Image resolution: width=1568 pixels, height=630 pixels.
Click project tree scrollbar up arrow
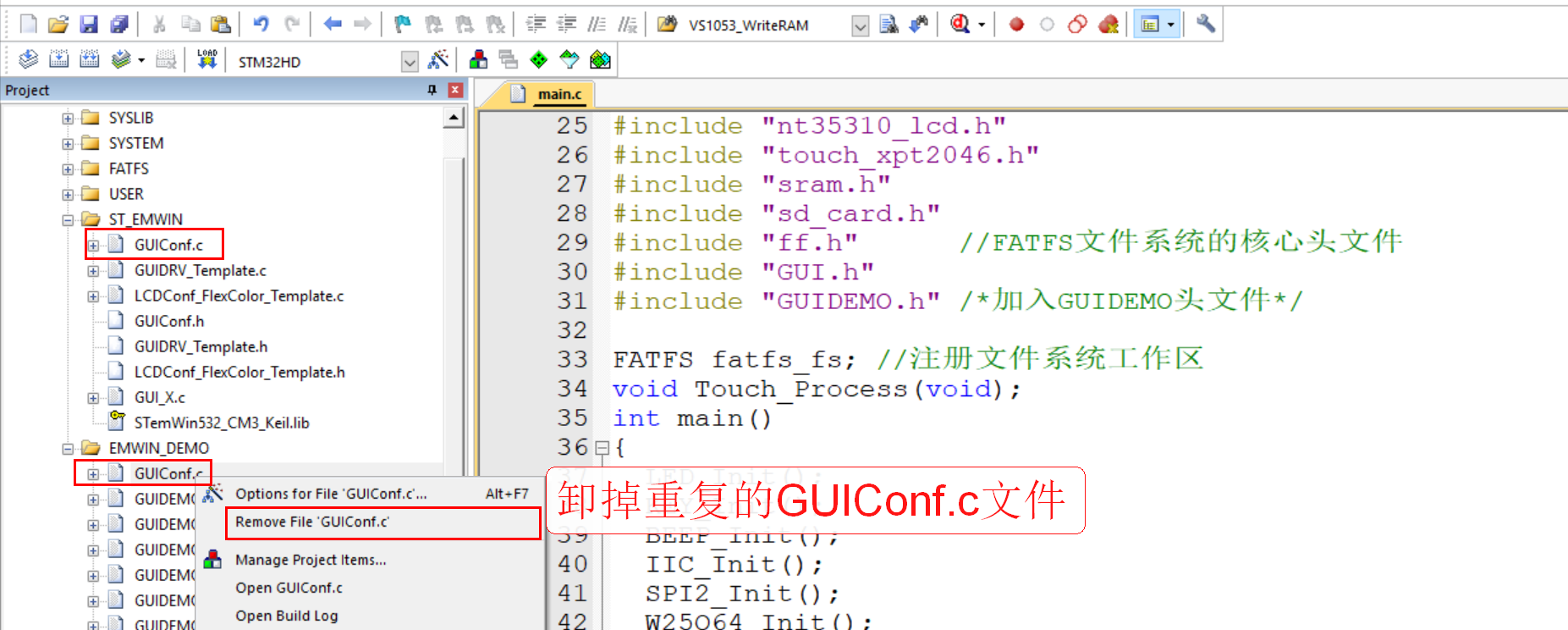point(454,119)
